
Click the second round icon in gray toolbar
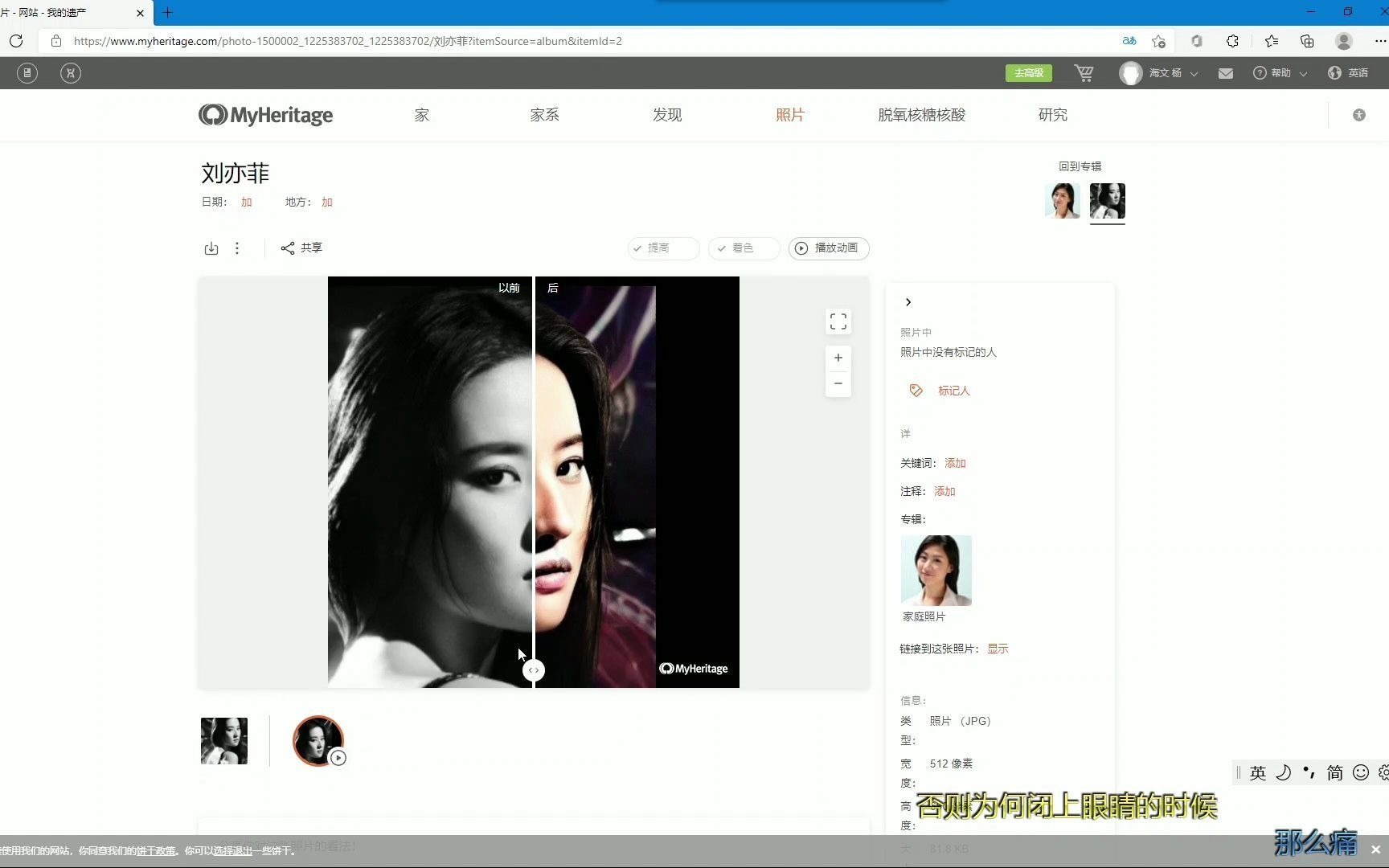coord(71,73)
